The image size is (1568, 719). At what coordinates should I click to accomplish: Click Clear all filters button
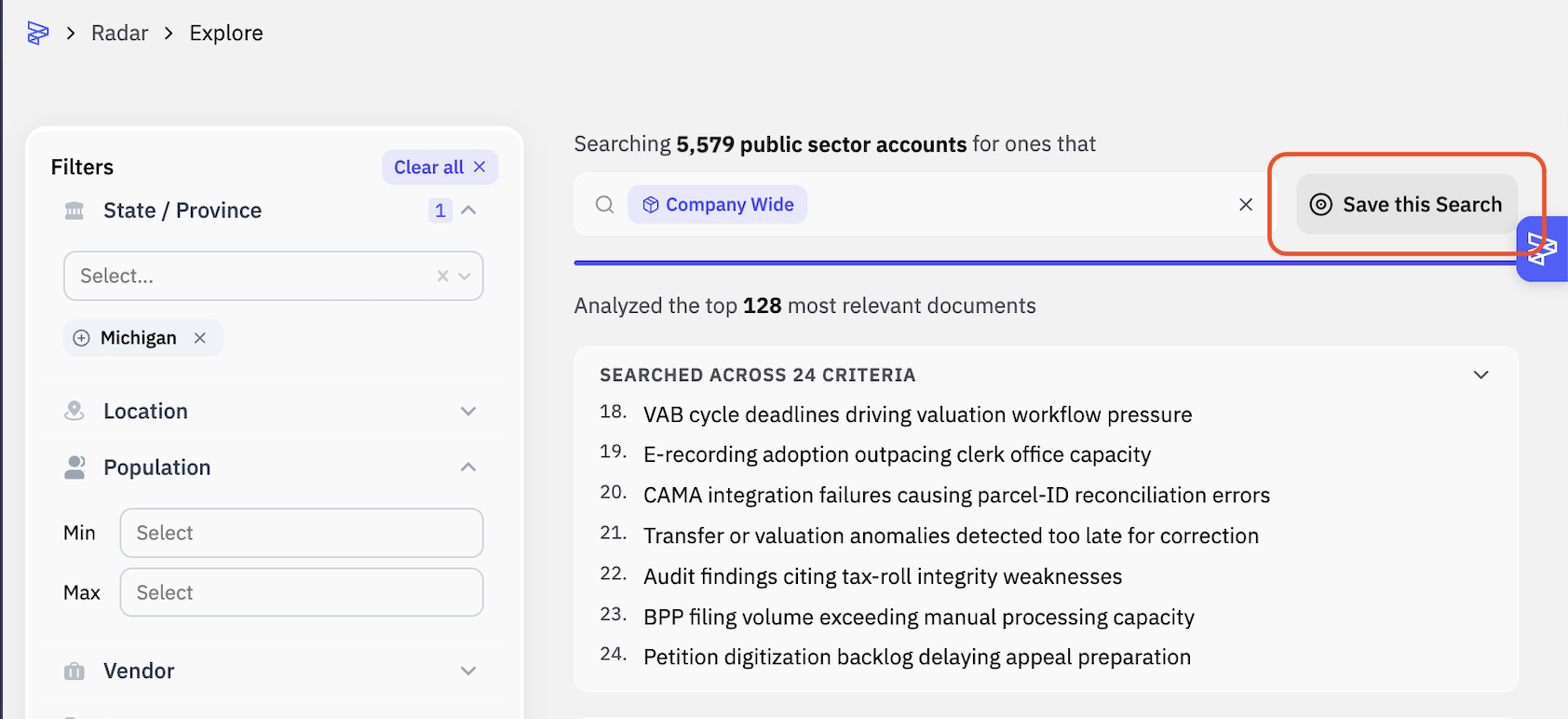coord(439,168)
